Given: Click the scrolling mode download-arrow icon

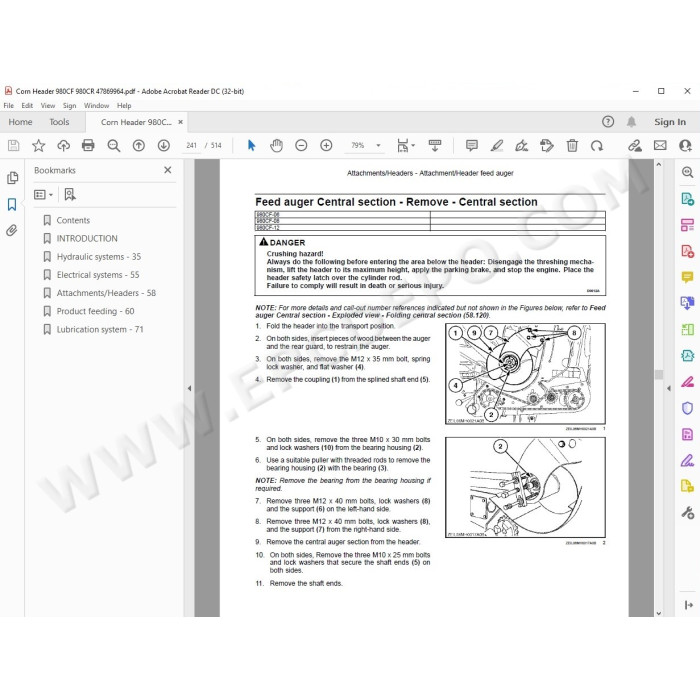Looking at the screenshot, I should pos(434,145).
